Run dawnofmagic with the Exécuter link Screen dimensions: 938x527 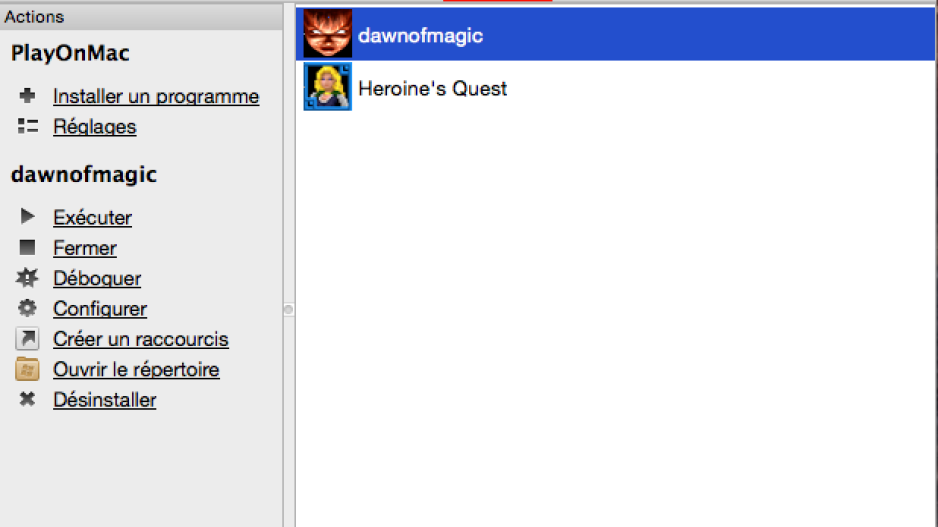(x=92, y=218)
